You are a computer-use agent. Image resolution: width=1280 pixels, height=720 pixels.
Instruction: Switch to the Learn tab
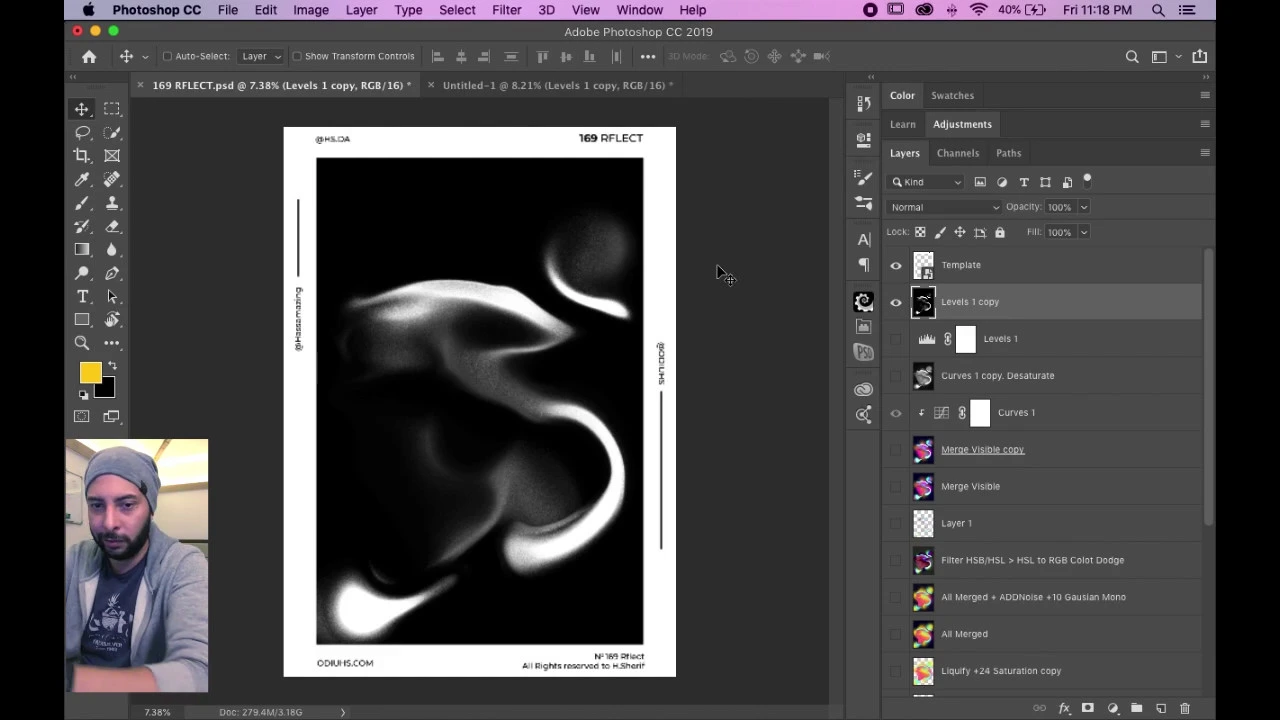point(903,124)
